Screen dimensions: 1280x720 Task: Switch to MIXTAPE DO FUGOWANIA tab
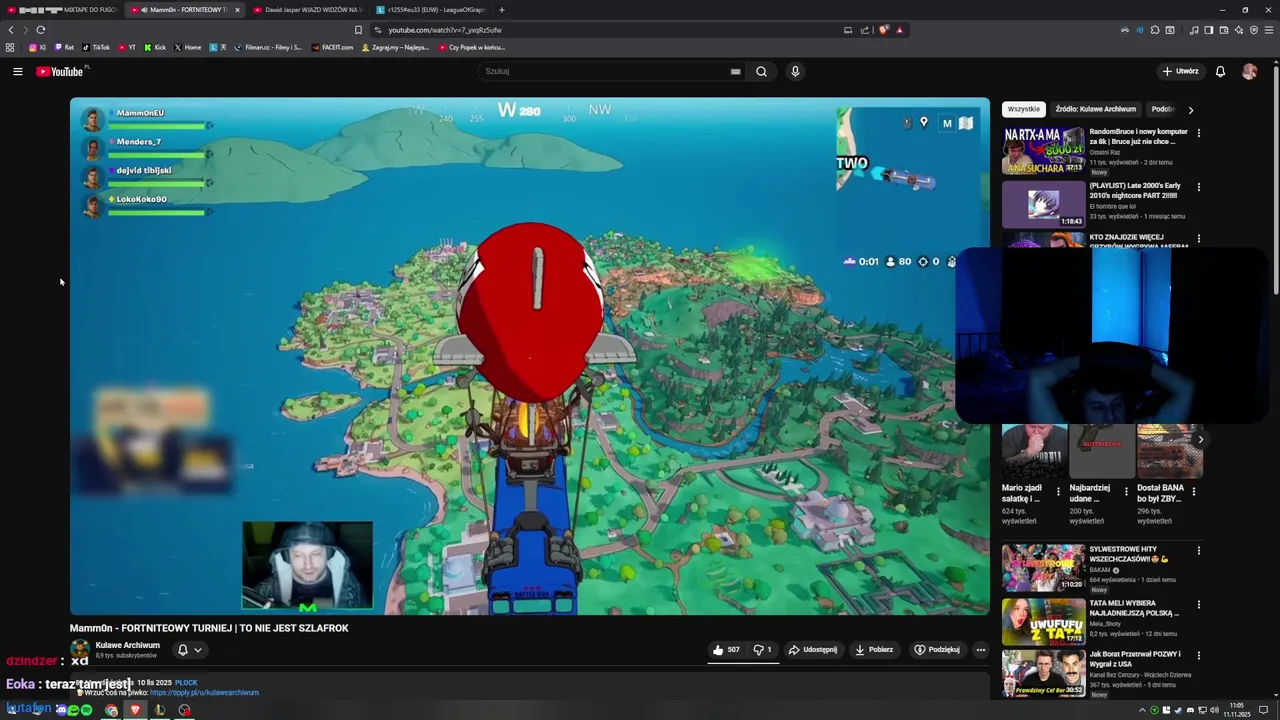click(62, 10)
